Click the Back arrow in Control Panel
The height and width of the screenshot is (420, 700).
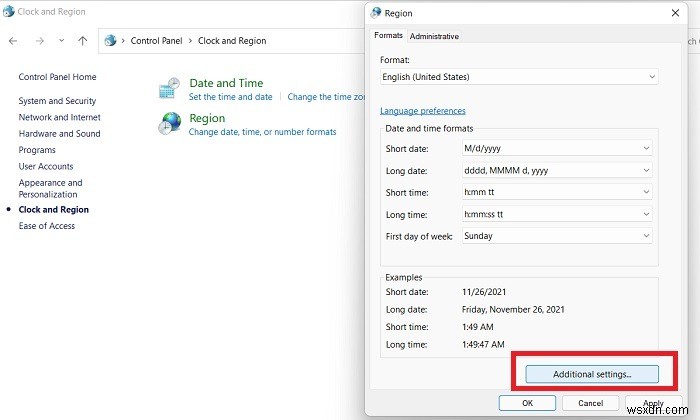pyautogui.click(x=13, y=41)
